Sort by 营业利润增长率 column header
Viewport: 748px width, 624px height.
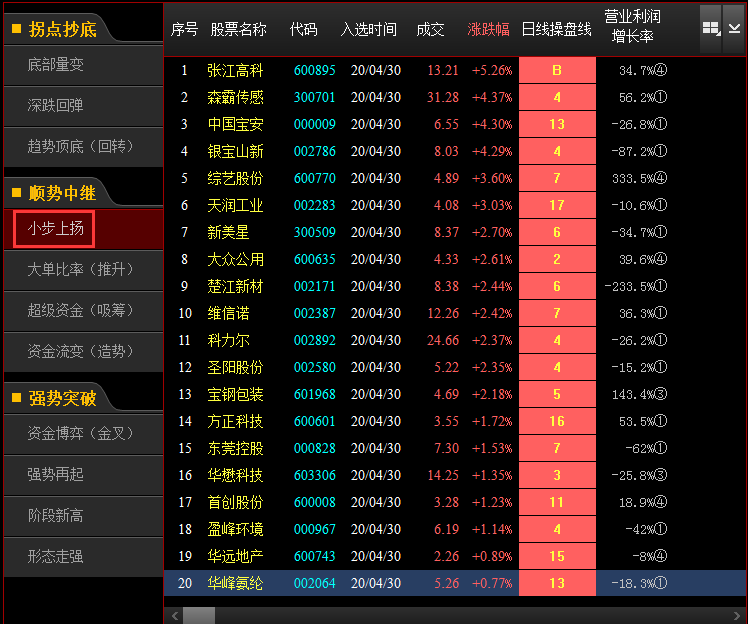633,26
